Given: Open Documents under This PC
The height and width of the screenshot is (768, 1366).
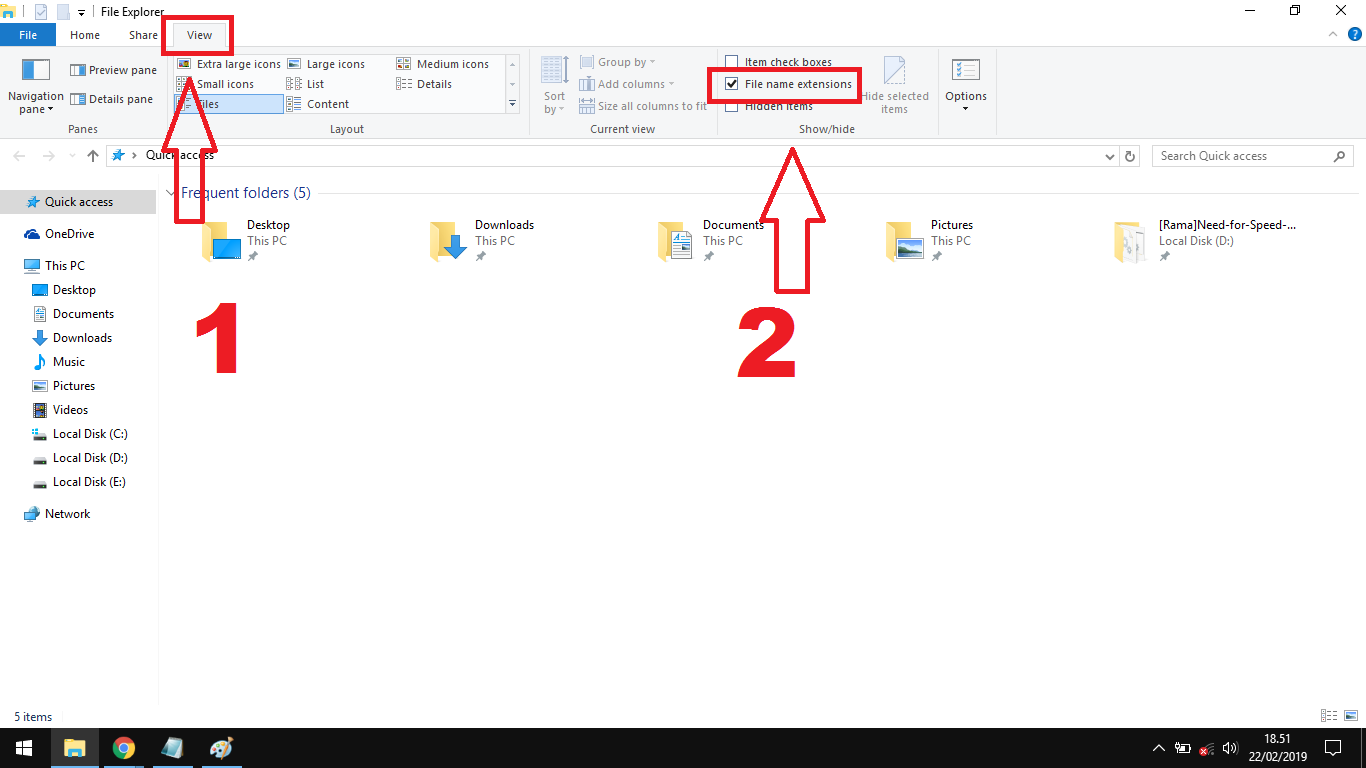Looking at the screenshot, I should tap(83, 314).
